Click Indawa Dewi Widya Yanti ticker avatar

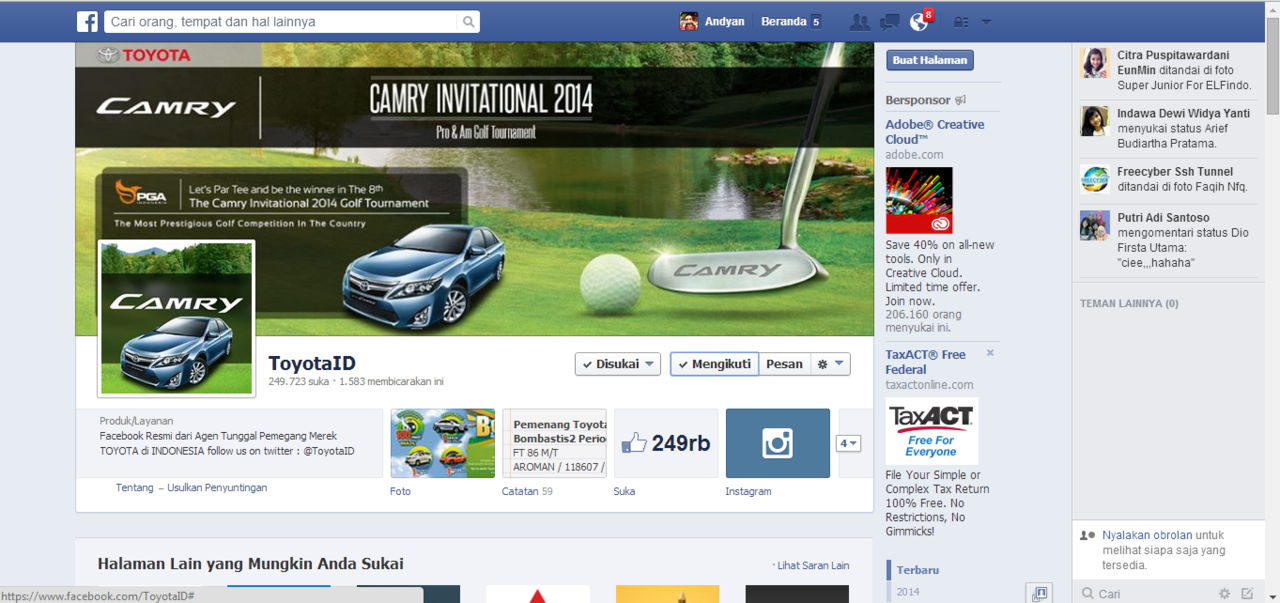(1095, 121)
